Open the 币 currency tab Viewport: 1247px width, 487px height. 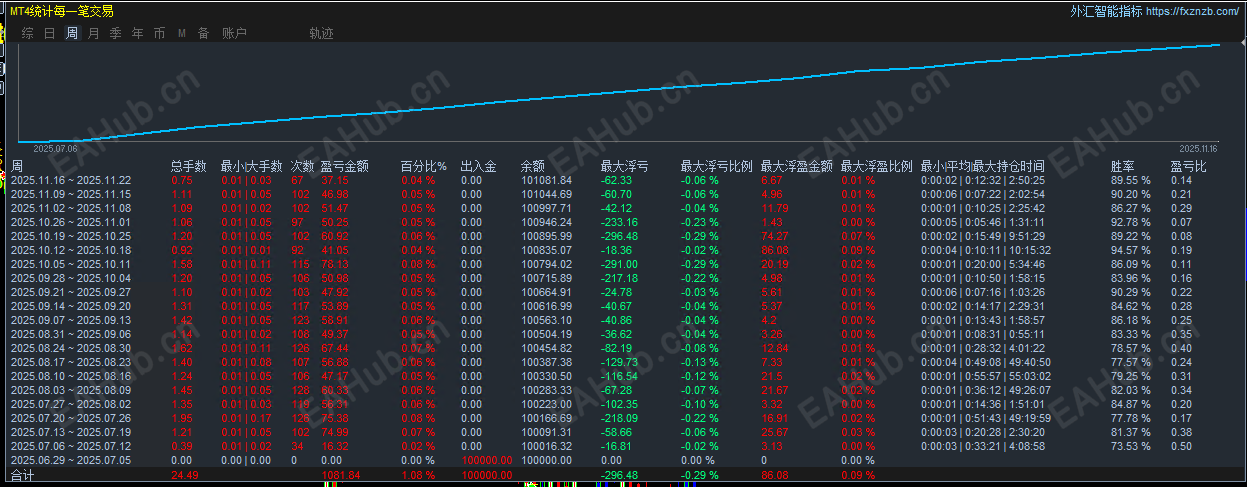160,33
